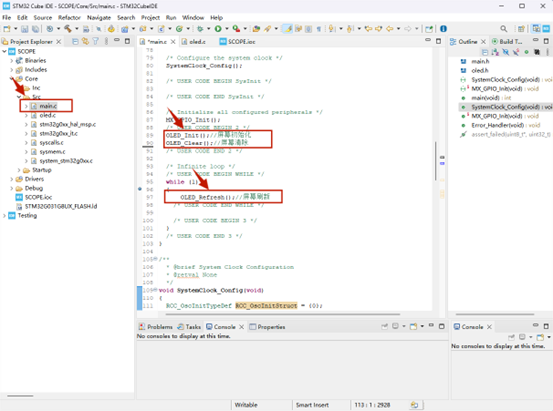The width and height of the screenshot is (553, 411).
Task: Click the Save All toolbar icon
Action: (35, 29)
